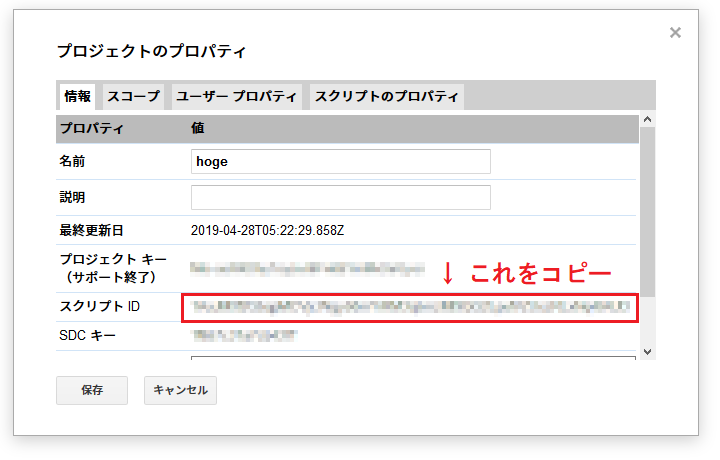Click the blurred プロジェクト キー value
The height and width of the screenshot is (460, 720).
(307, 269)
